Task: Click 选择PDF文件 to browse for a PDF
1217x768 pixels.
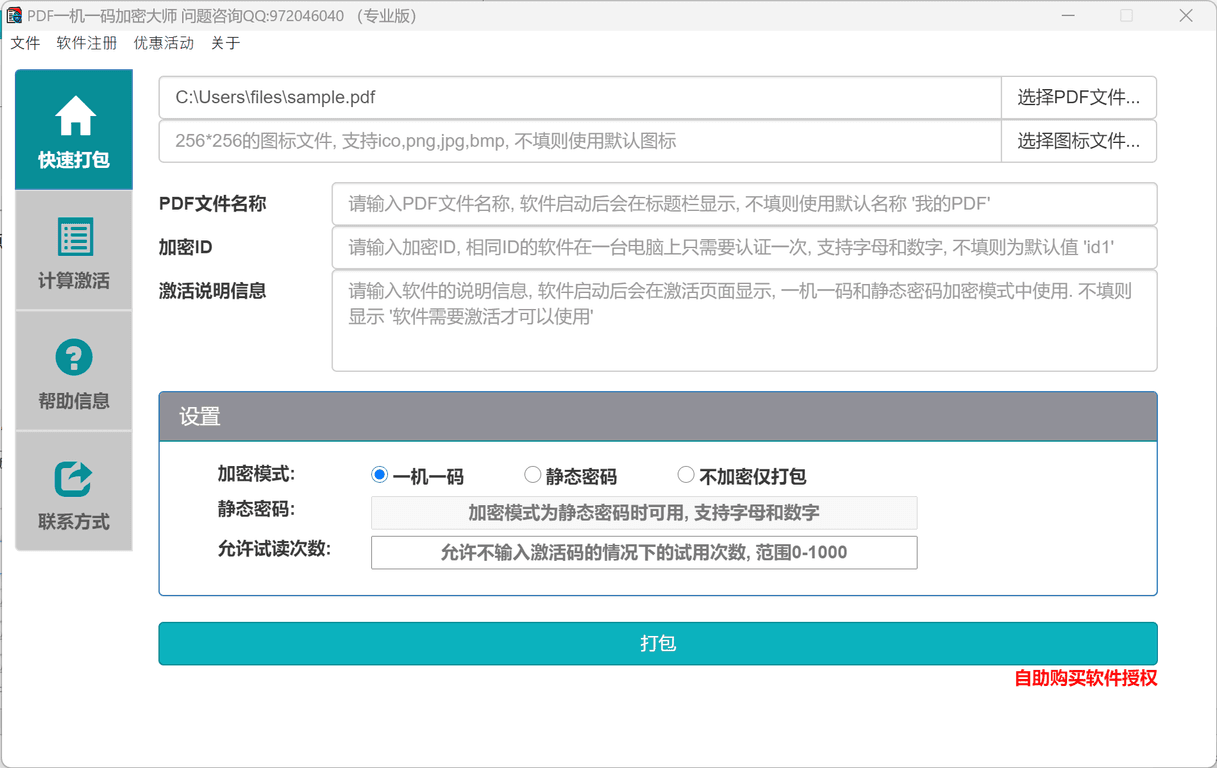Action: 1078,97
